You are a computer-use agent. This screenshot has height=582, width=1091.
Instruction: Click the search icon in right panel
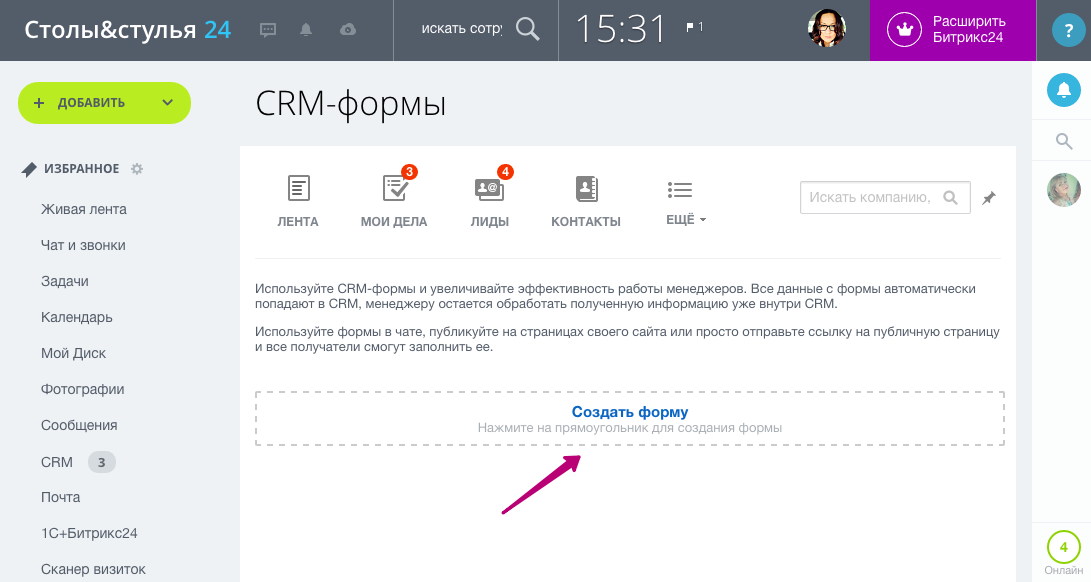point(1064,141)
